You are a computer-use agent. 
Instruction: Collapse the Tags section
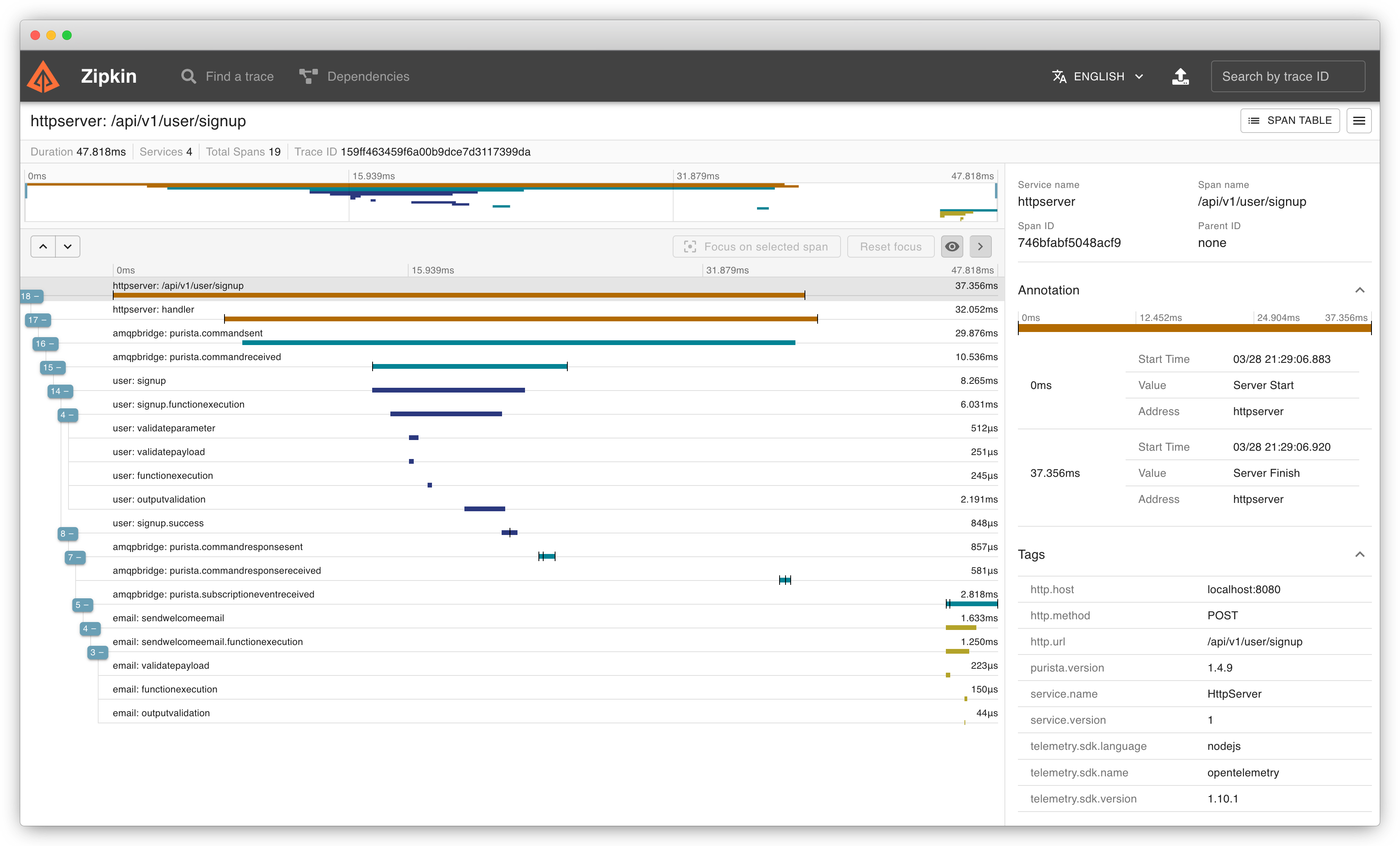pyautogui.click(x=1359, y=554)
